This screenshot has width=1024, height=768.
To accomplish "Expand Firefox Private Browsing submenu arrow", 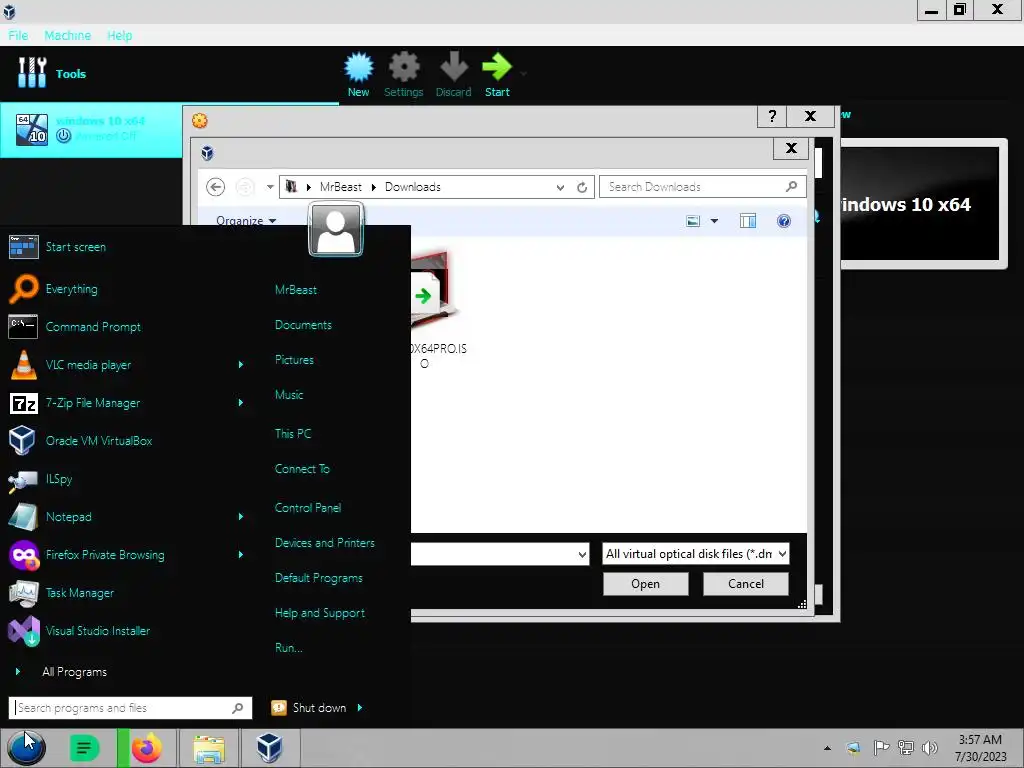I will (x=240, y=554).
